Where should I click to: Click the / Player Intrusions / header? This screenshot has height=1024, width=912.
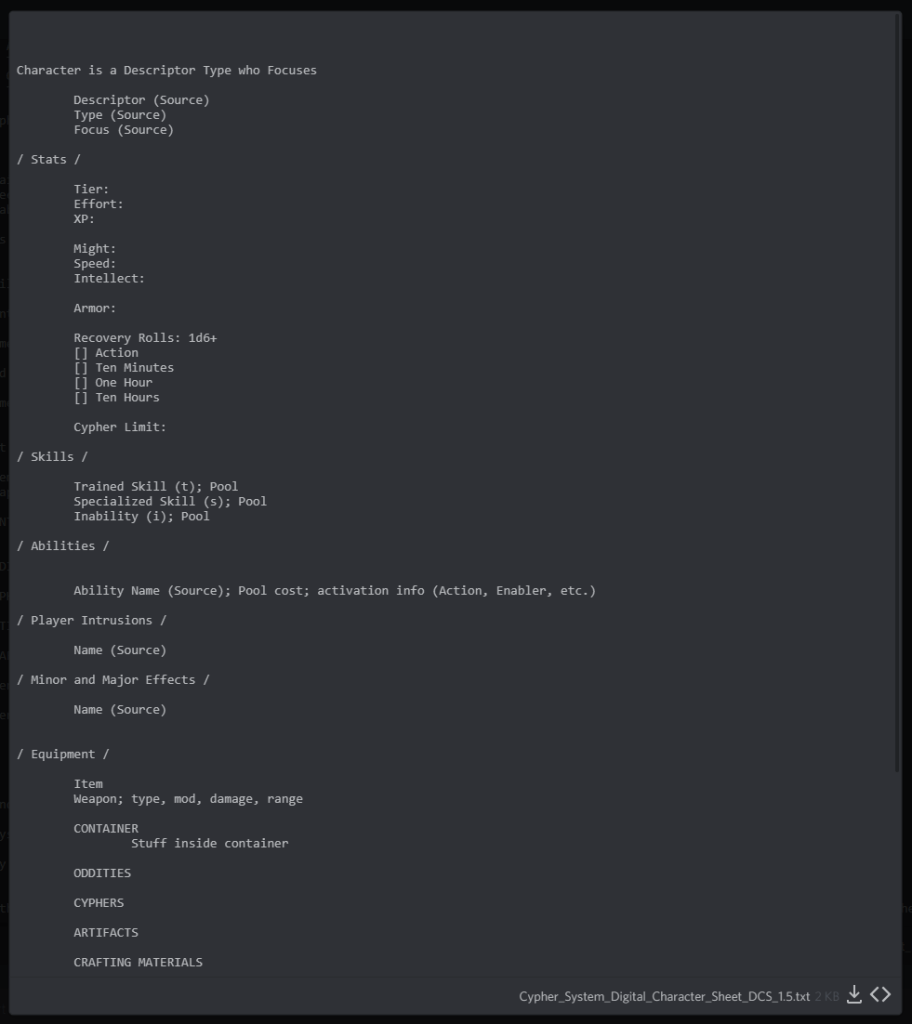point(91,621)
